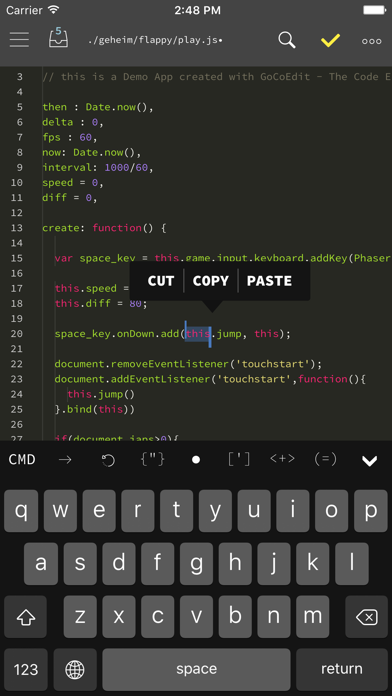Choose Cut in the selection popup
This screenshot has width=392, height=696.
point(160,281)
